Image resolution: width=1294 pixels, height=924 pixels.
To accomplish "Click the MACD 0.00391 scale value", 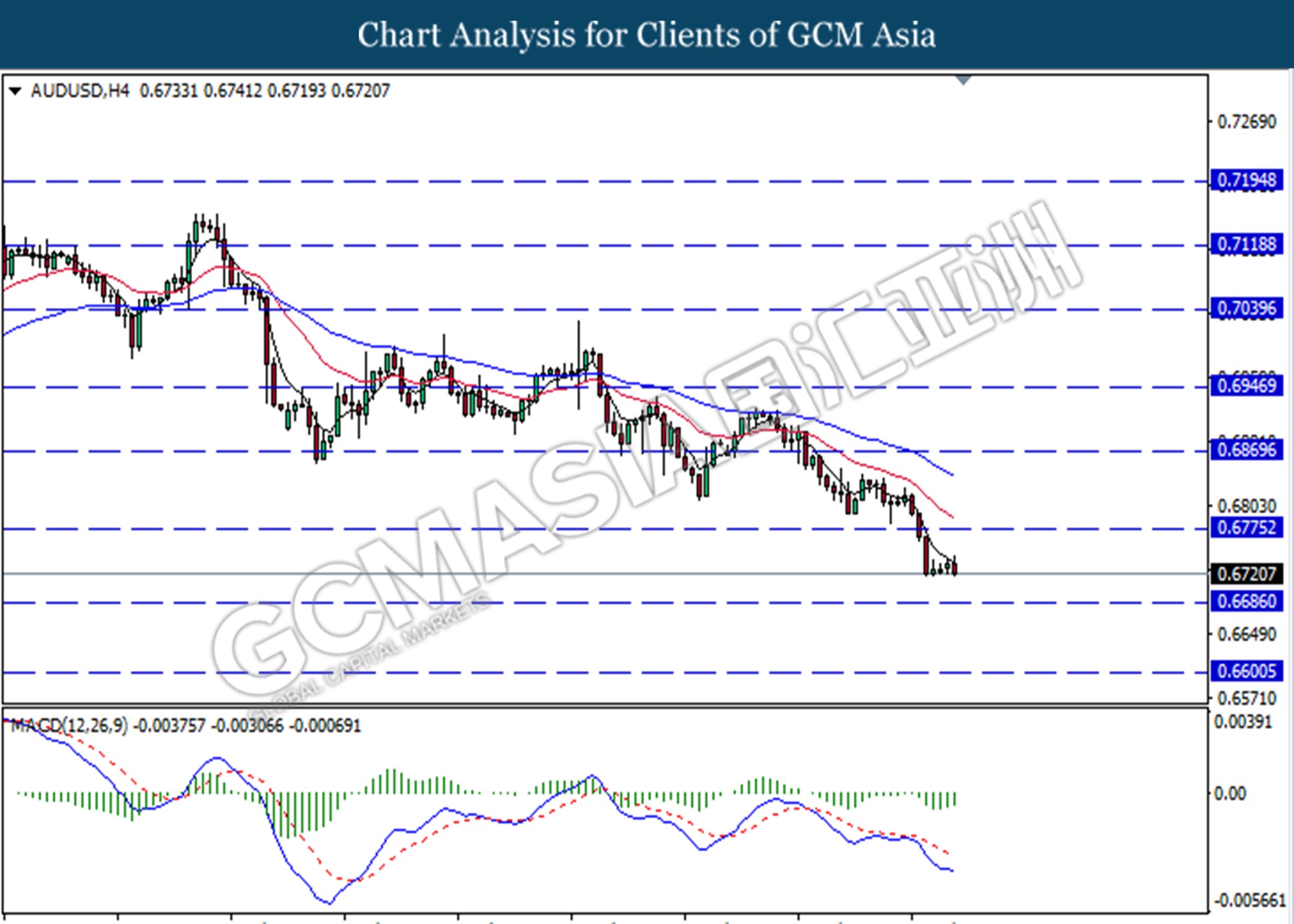I will pyautogui.click(x=1242, y=721).
